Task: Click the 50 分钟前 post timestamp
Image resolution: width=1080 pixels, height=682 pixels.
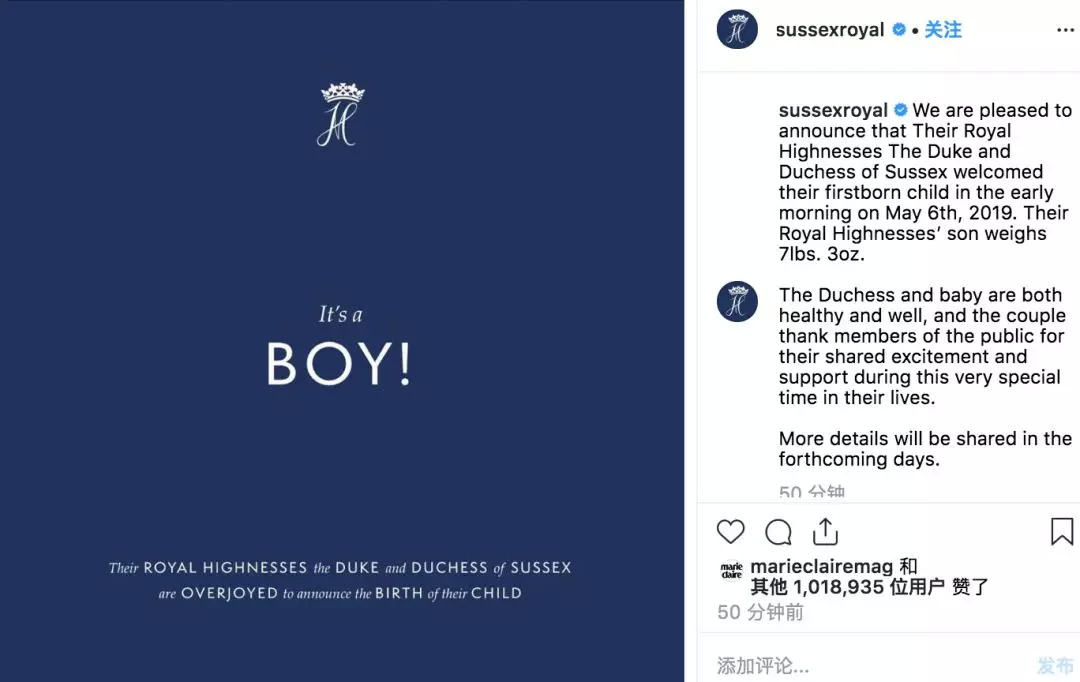Action: click(x=760, y=612)
